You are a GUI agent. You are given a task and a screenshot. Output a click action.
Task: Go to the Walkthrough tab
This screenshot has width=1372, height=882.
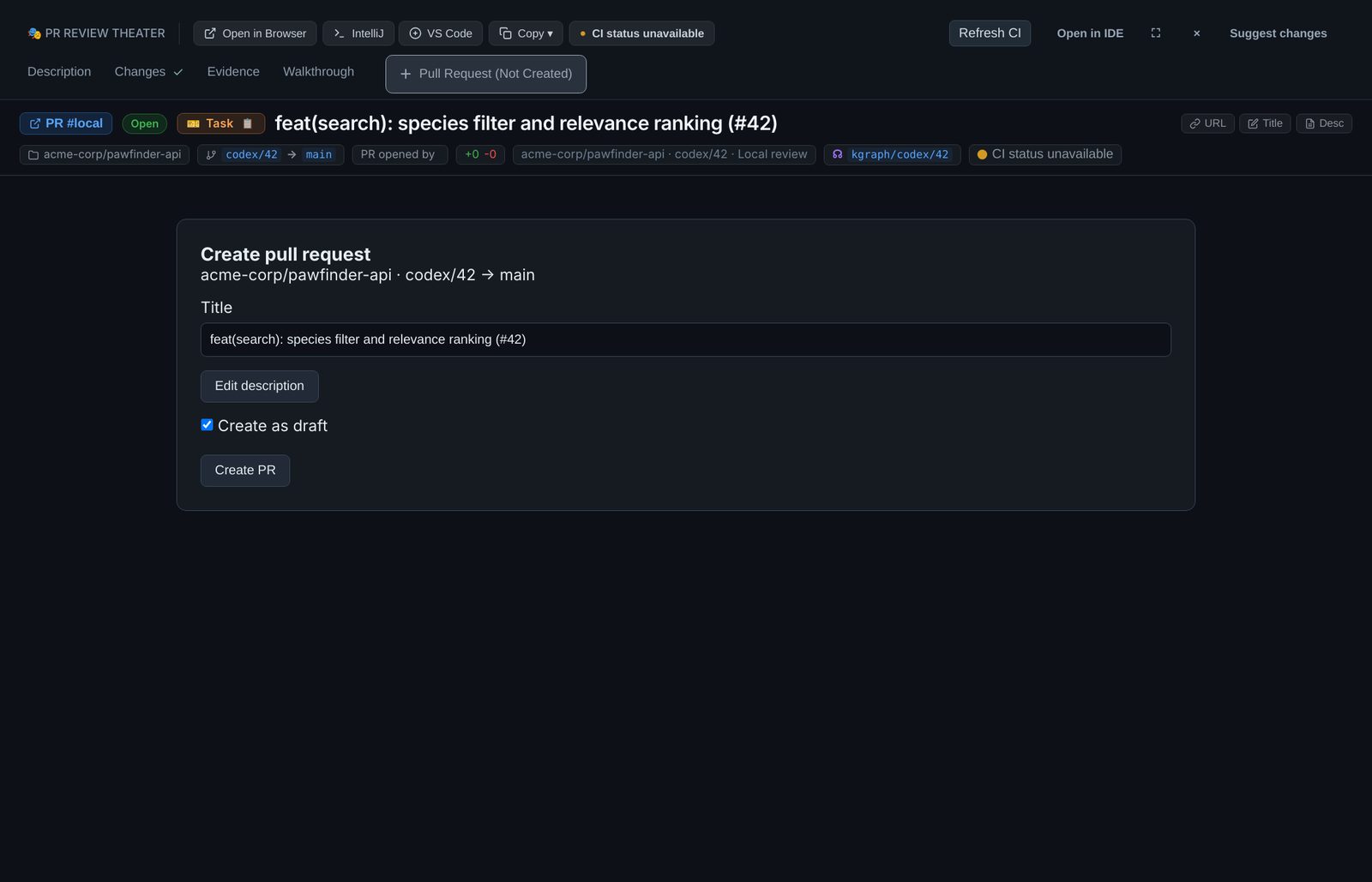318,72
